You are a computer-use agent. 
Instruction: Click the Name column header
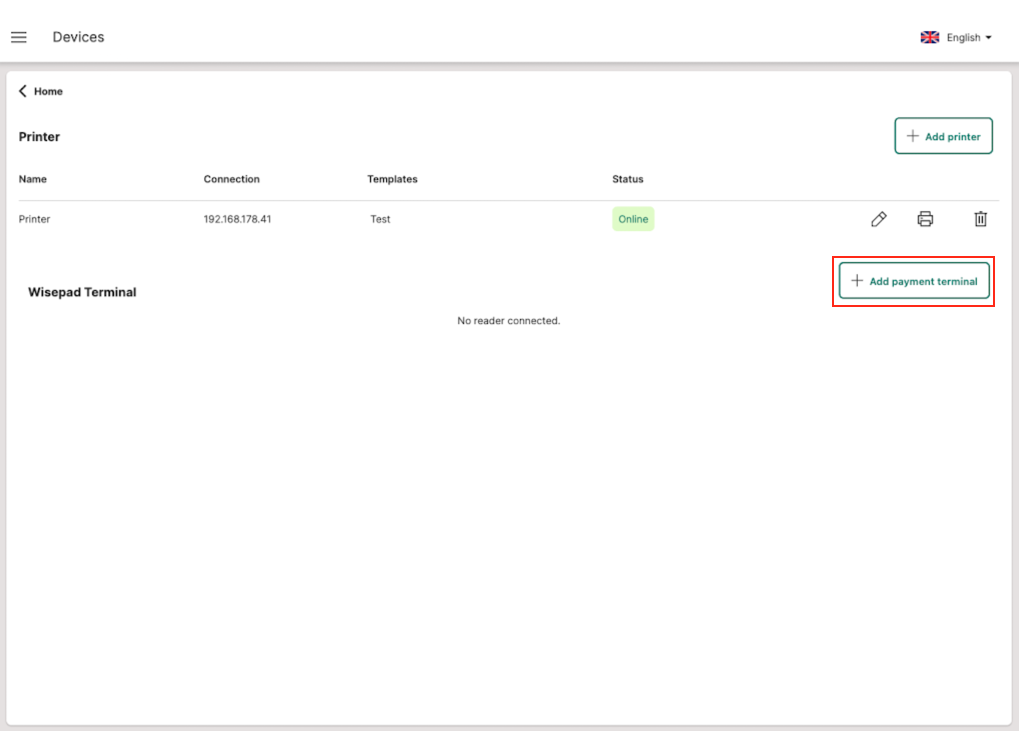coord(33,179)
